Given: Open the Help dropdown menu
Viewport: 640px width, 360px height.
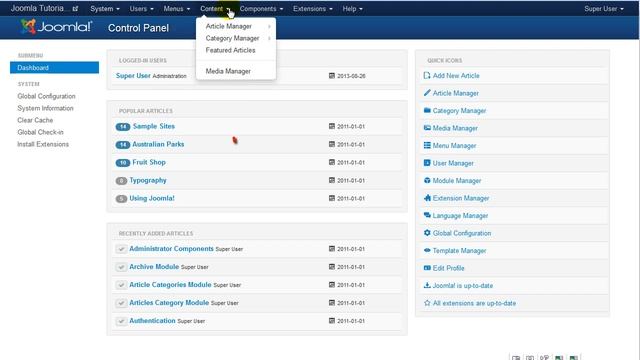Looking at the screenshot, I should [352, 9].
